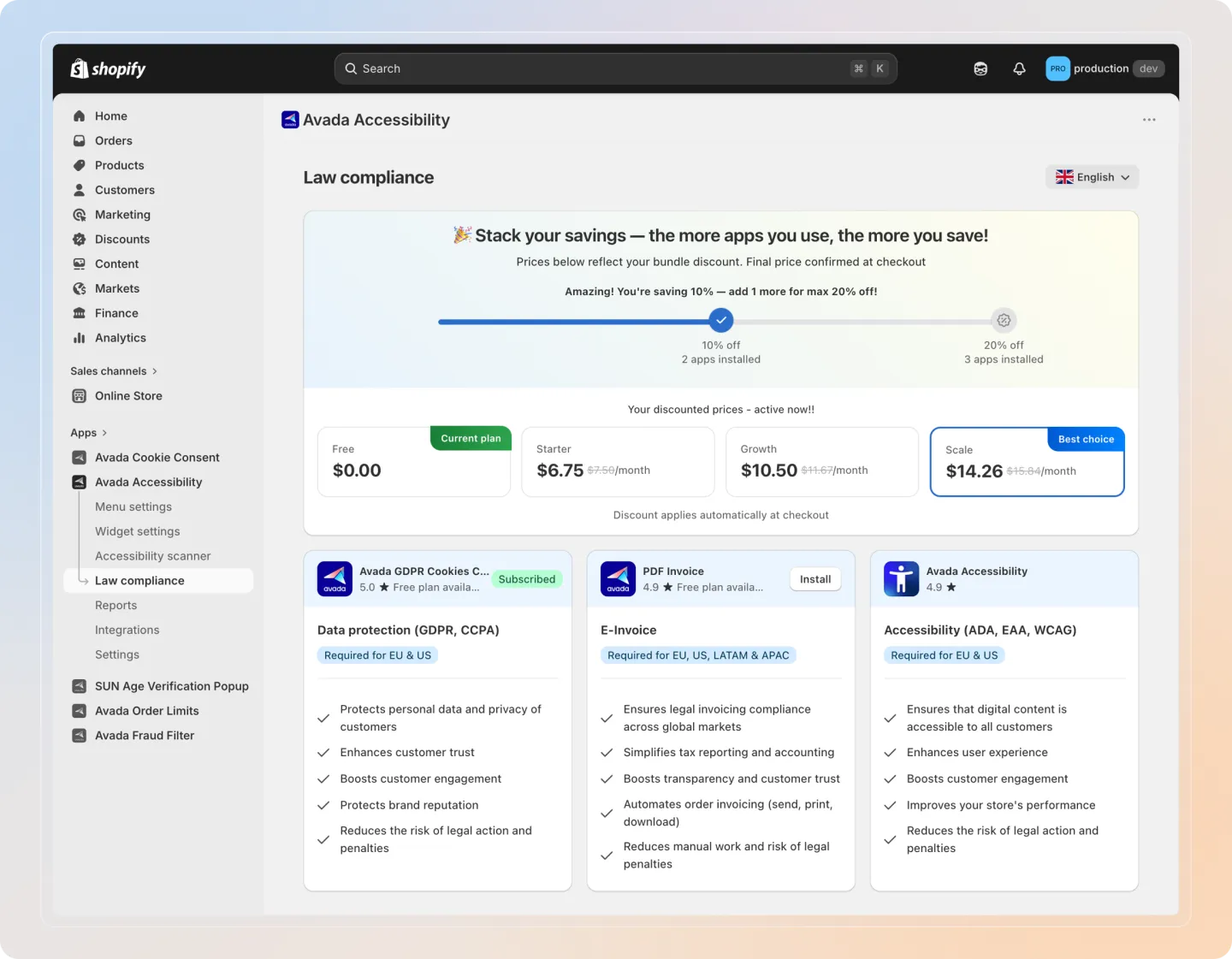The height and width of the screenshot is (959, 1232).
Task: Open the Sidekick assistant icon in top bar
Action: 980,68
